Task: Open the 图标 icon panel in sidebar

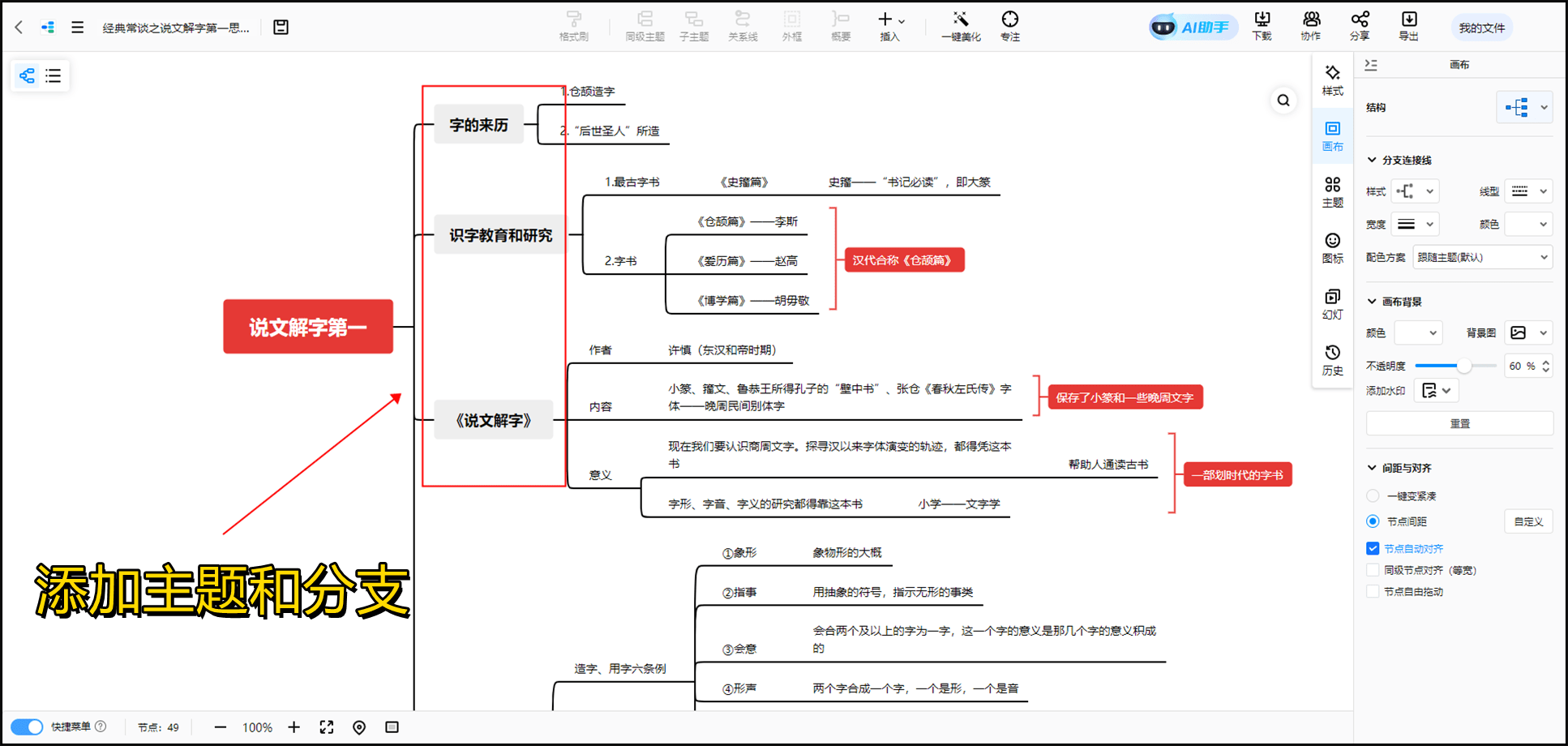Action: pyautogui.click(x=1332, y=247)
